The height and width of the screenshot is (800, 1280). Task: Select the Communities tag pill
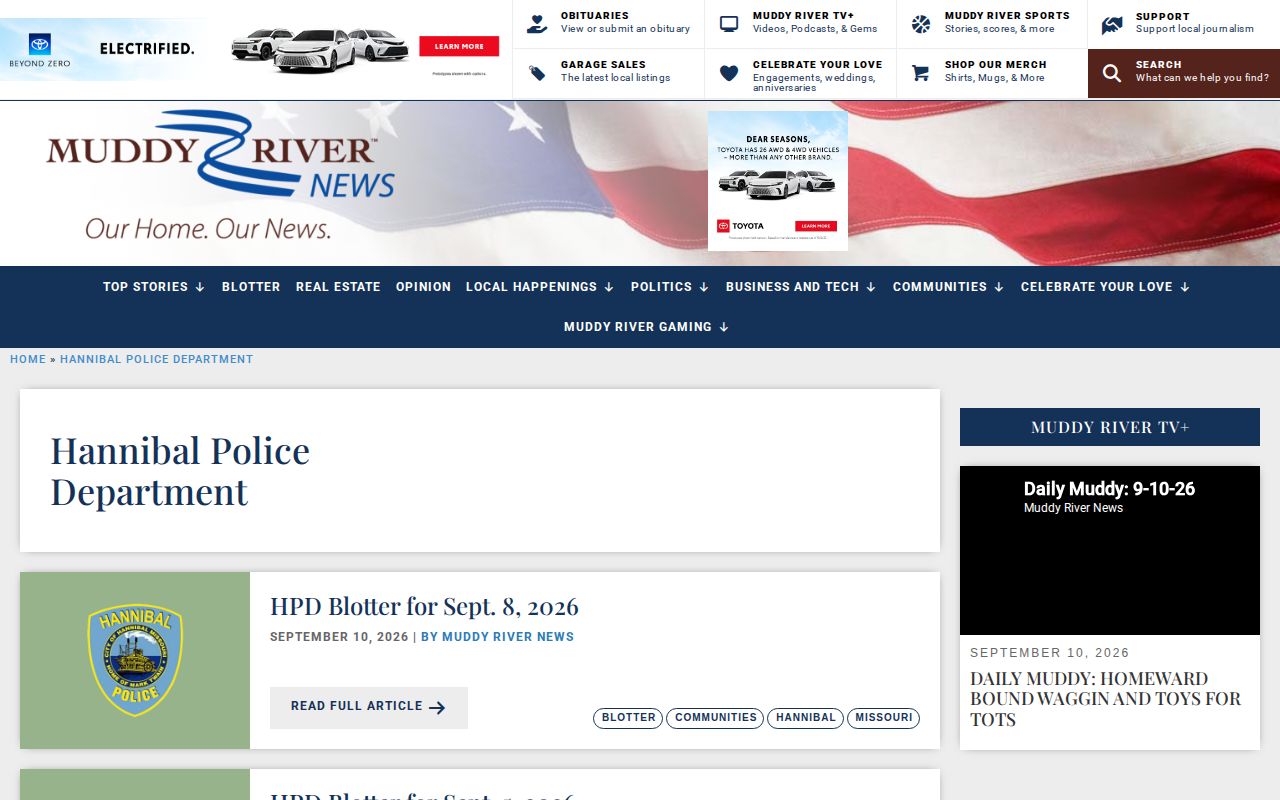pyautogui.click(x=715, y=718)
